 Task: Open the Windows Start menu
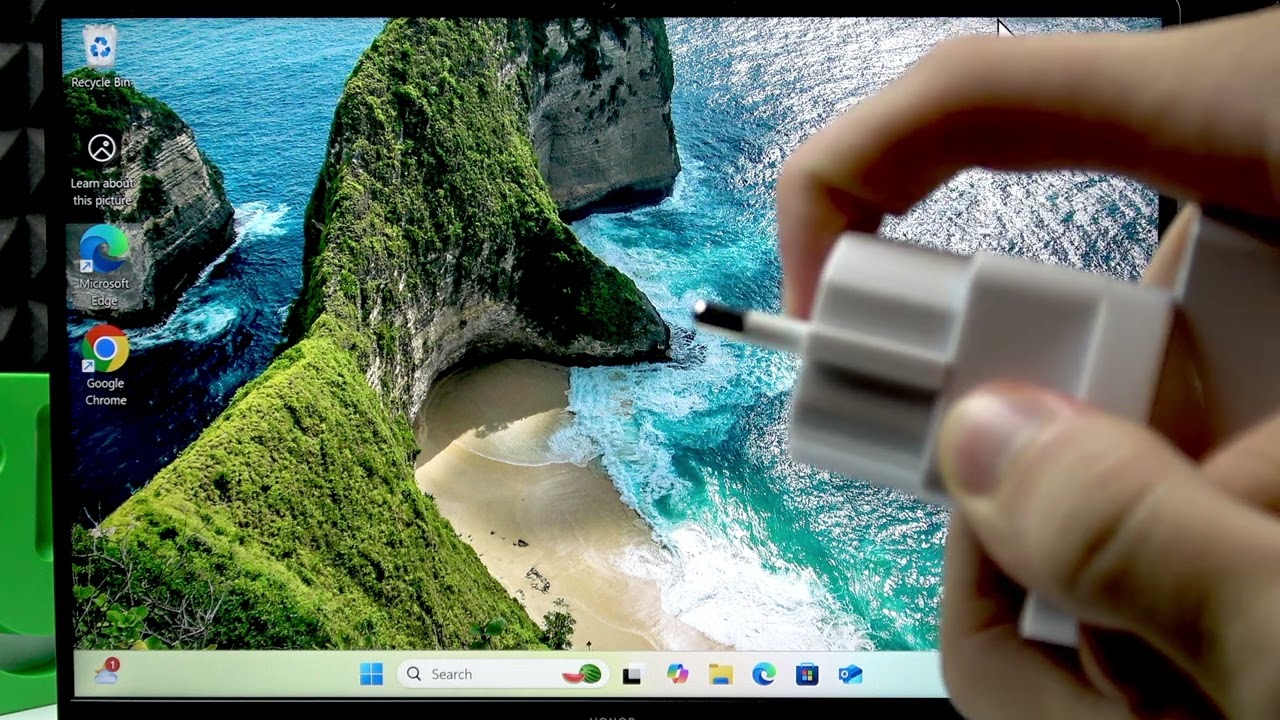coord(371,674)
